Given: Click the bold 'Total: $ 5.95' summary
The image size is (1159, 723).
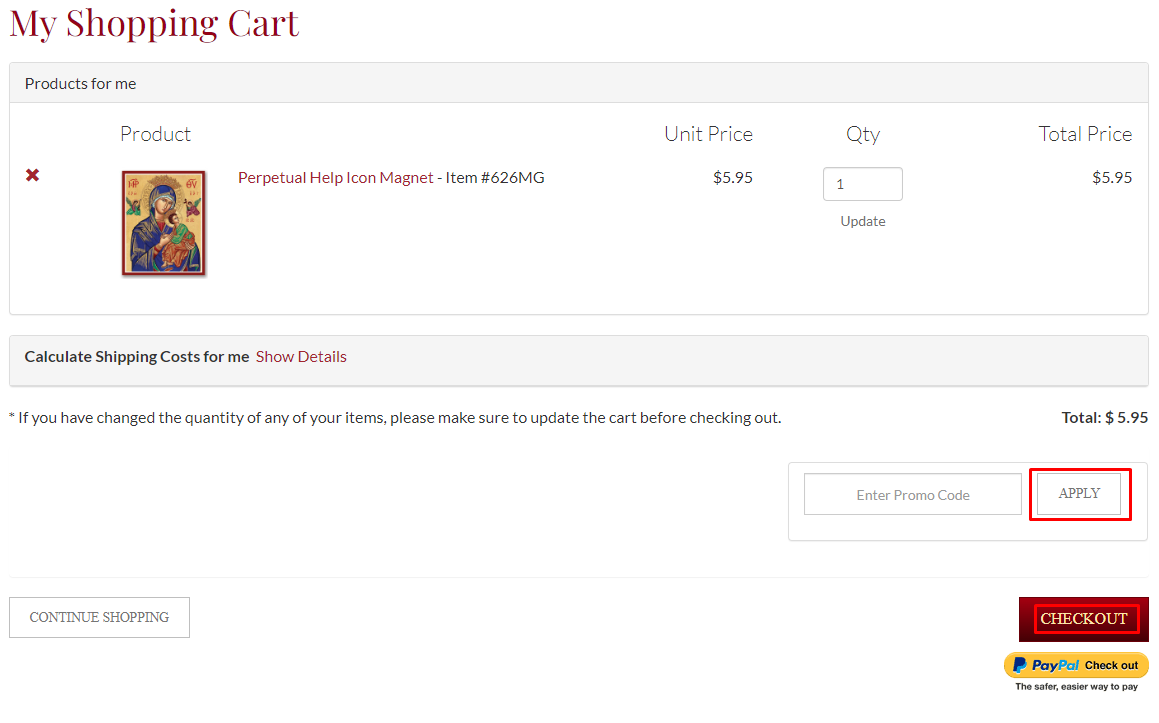Looking at the screenshot, I should (1104, 418).
